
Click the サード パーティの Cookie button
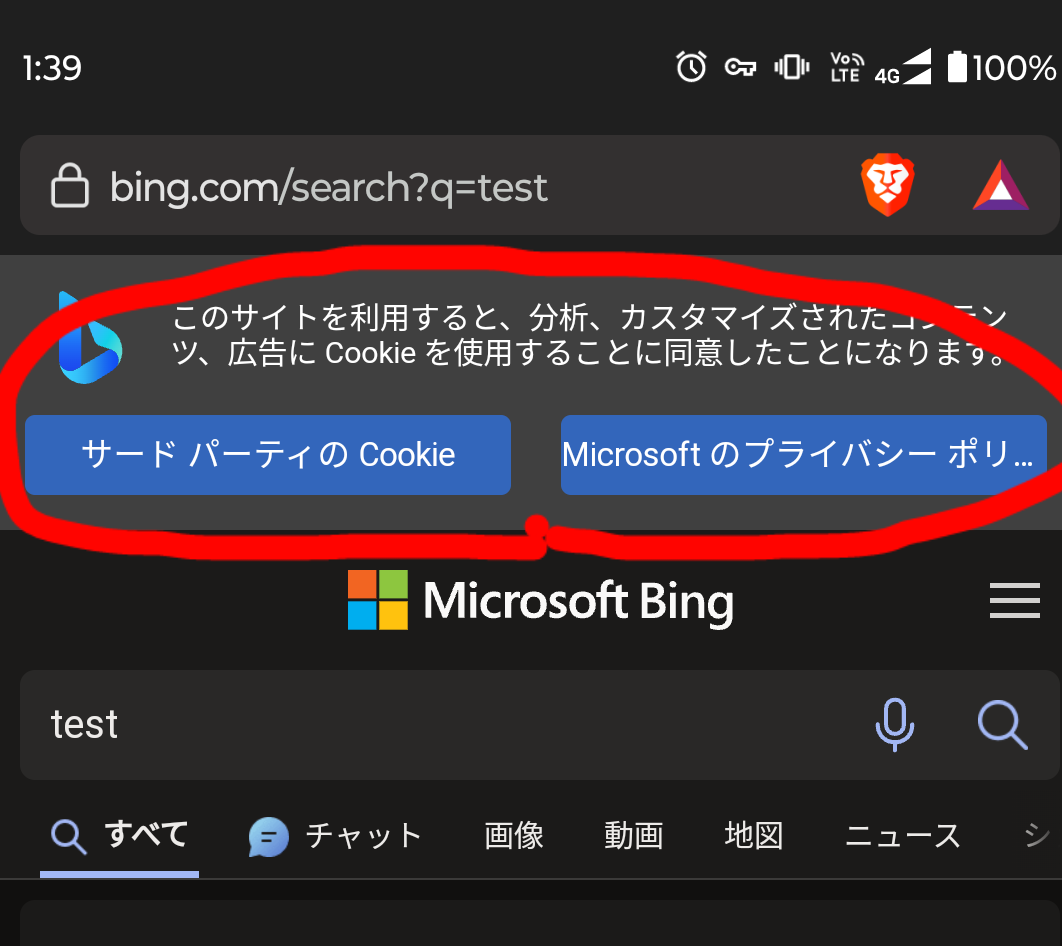pyautogui.click(x=268, y=455)
